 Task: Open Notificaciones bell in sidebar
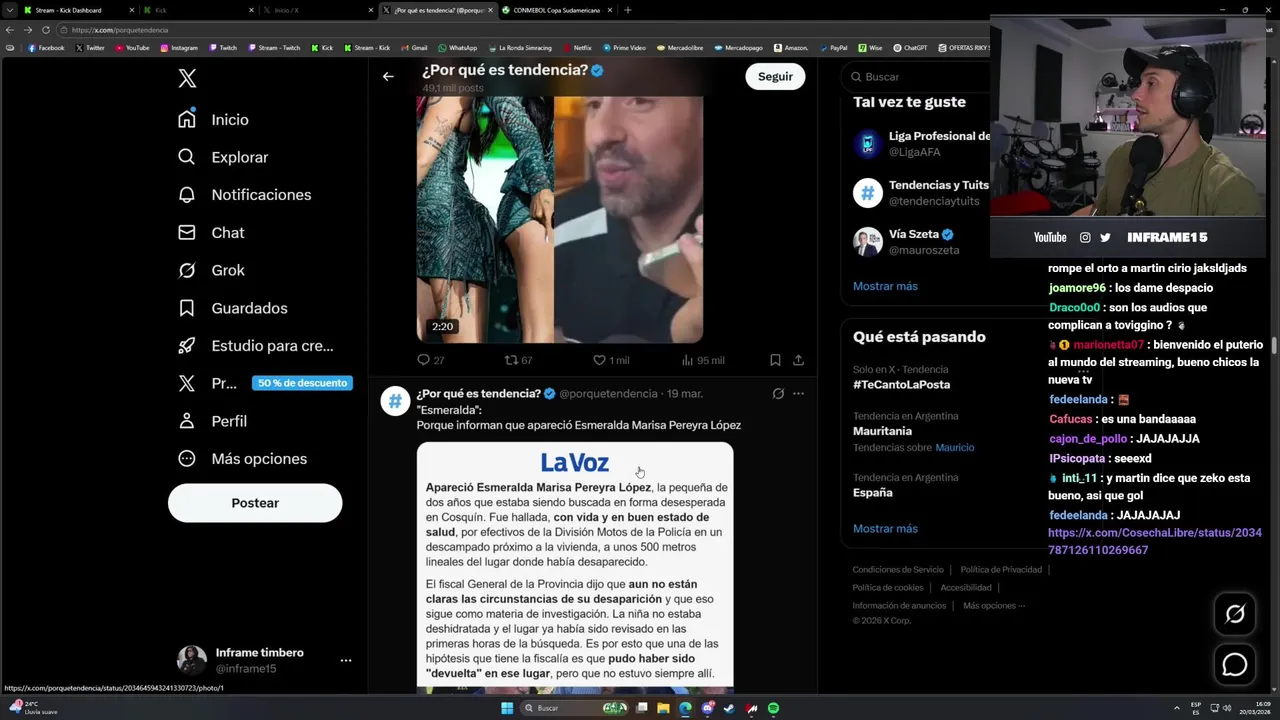click(187, 194)
